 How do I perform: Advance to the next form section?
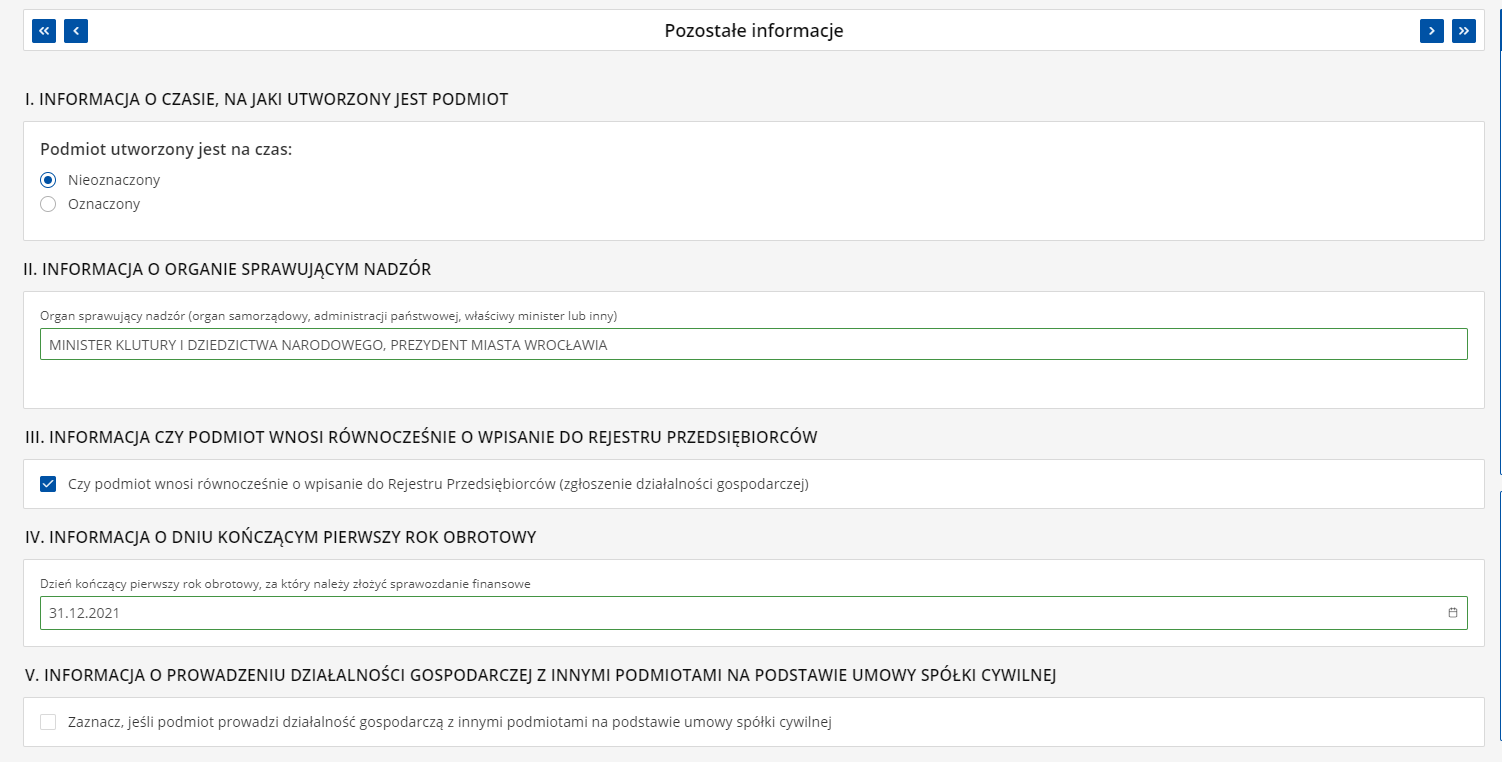pyautogui.click(x=1432, y=31)
